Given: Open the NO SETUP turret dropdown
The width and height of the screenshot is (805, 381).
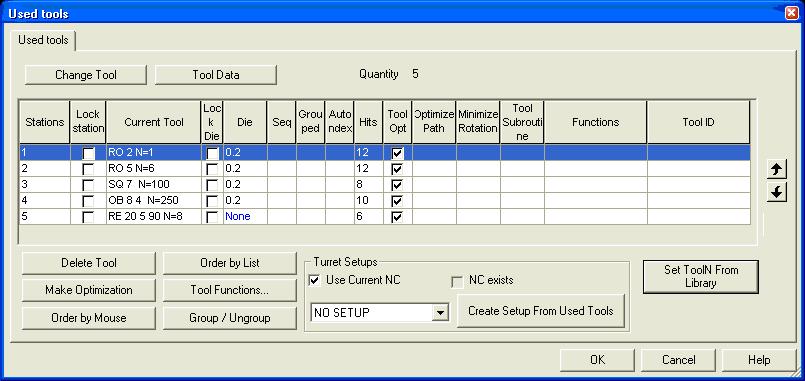Looking at the screenshot, I should pyautogui.click(x=439, y=312).
